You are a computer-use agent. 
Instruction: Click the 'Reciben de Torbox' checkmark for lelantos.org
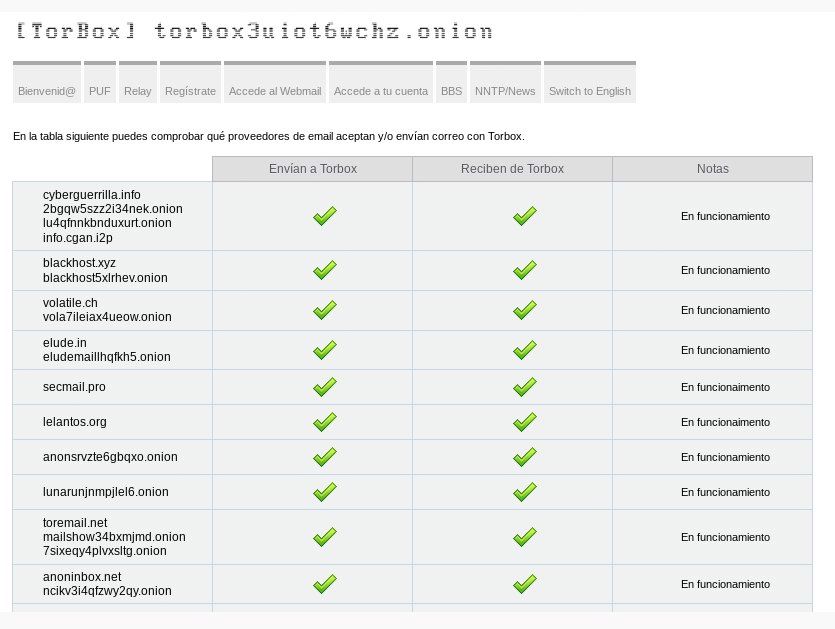point(524,422)
